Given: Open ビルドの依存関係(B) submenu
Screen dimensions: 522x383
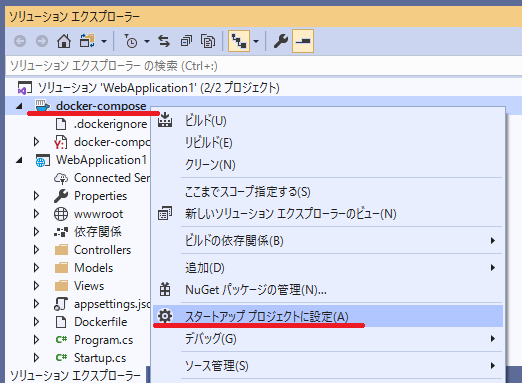Looking at the screenshot, I should pyautogui.click(x=328, y=241).
